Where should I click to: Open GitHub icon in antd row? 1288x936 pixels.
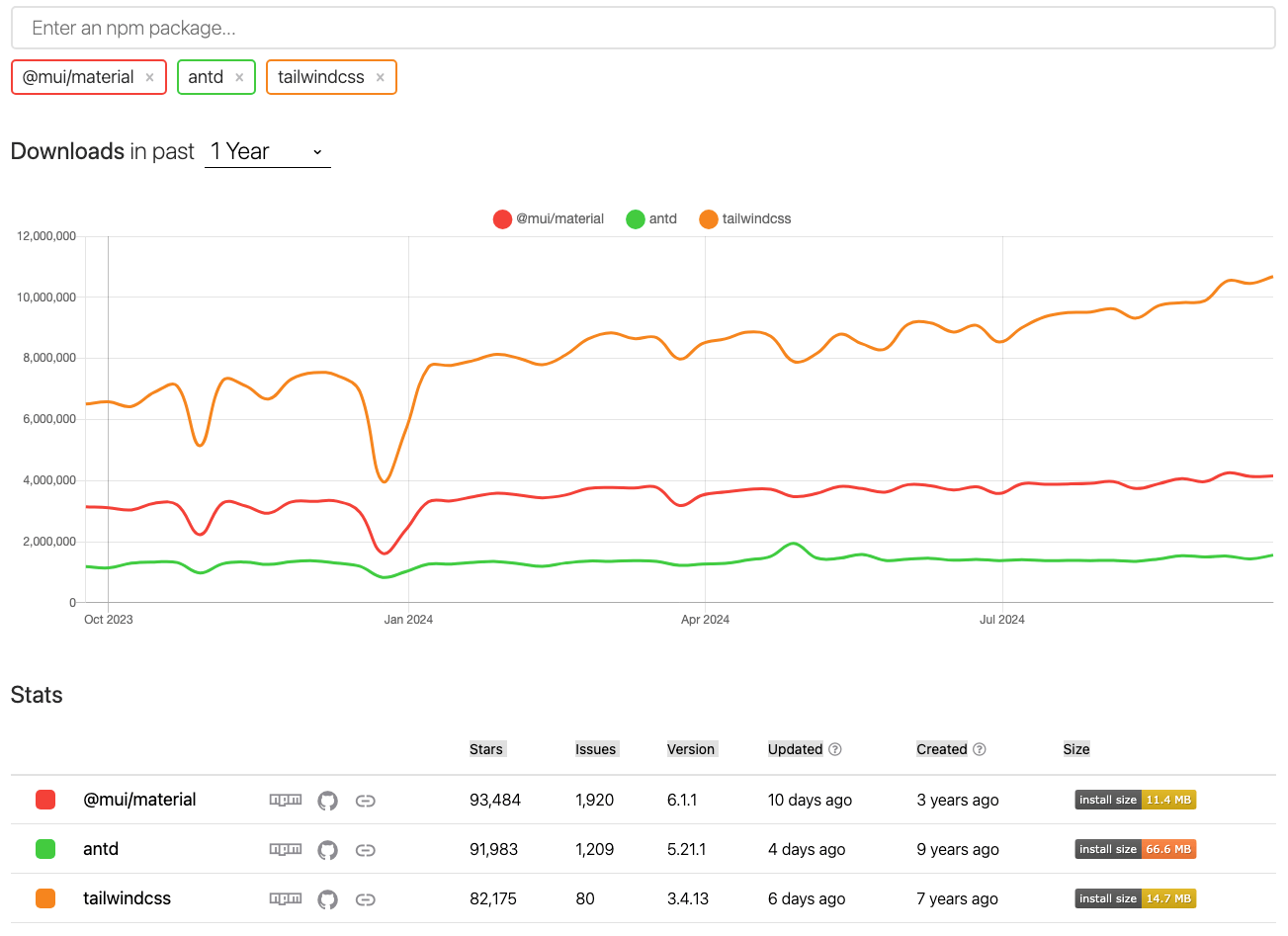327,850
